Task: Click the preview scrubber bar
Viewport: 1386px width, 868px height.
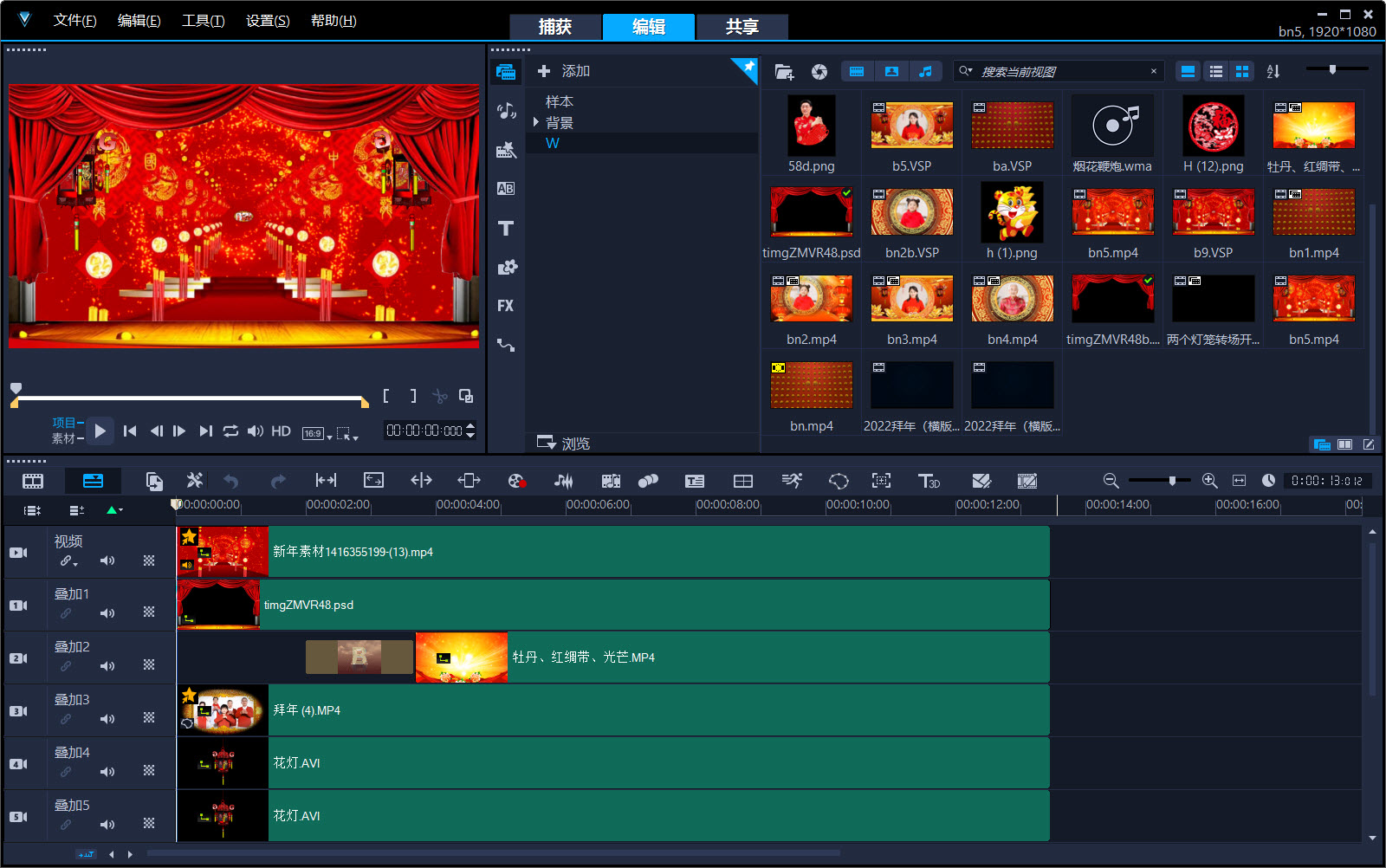Action: point(189,399)
